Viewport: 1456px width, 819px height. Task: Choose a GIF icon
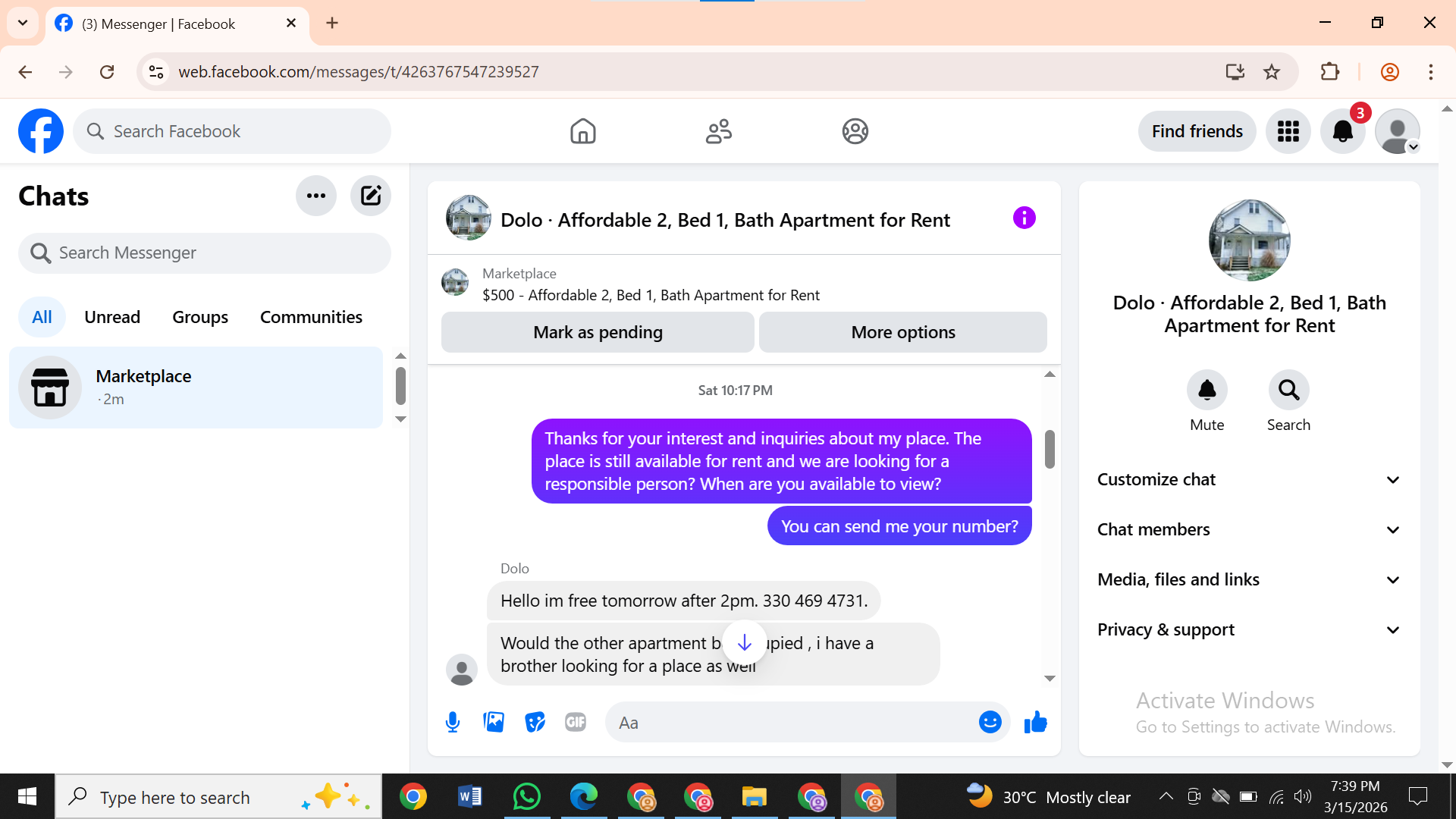point(576,723)
